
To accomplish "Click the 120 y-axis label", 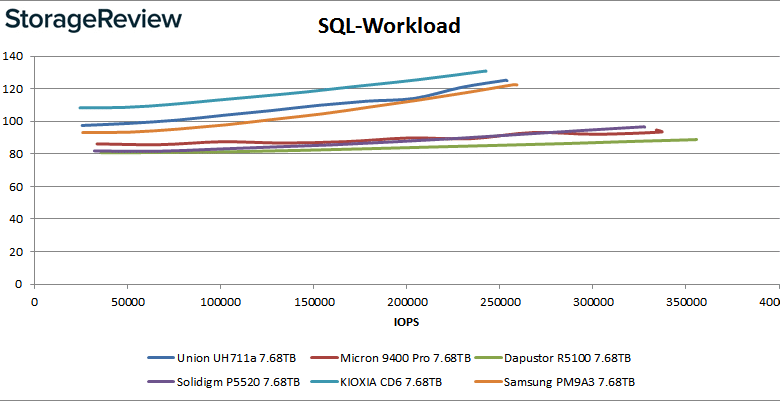I will coord(12,89).
